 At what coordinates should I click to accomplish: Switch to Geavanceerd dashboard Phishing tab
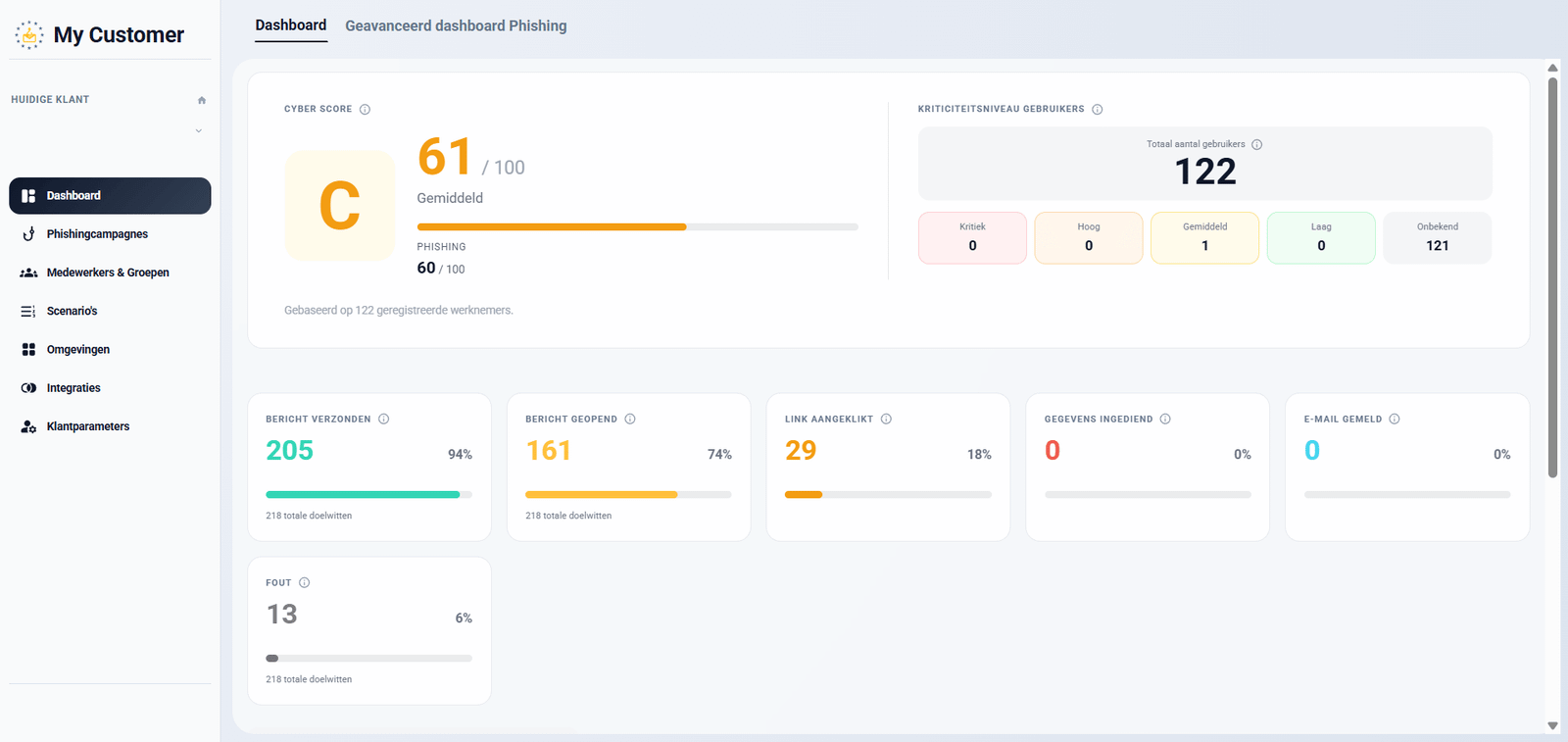pos(456,25)
